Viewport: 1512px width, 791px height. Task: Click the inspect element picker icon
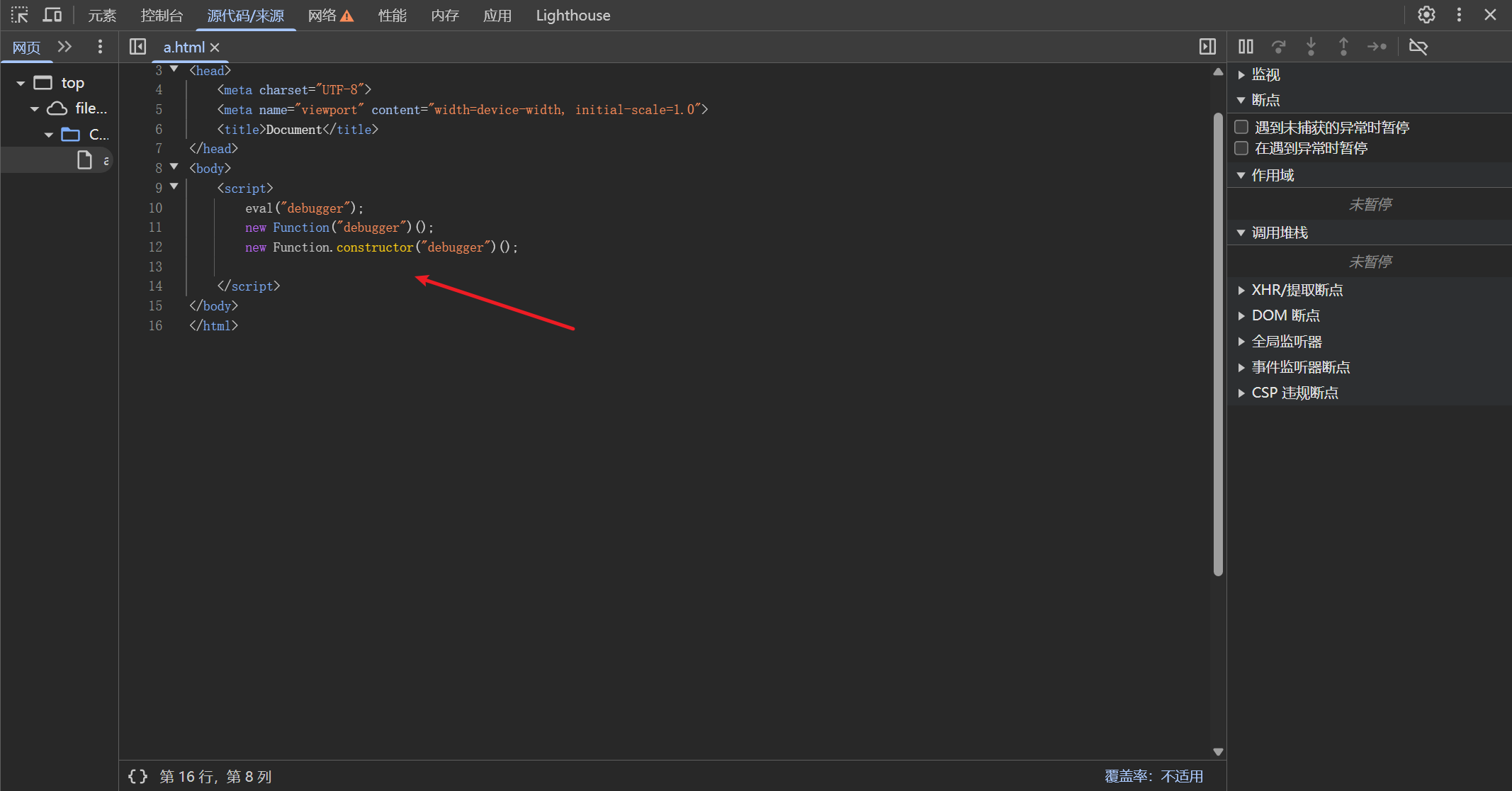click(x=19, y=15)
